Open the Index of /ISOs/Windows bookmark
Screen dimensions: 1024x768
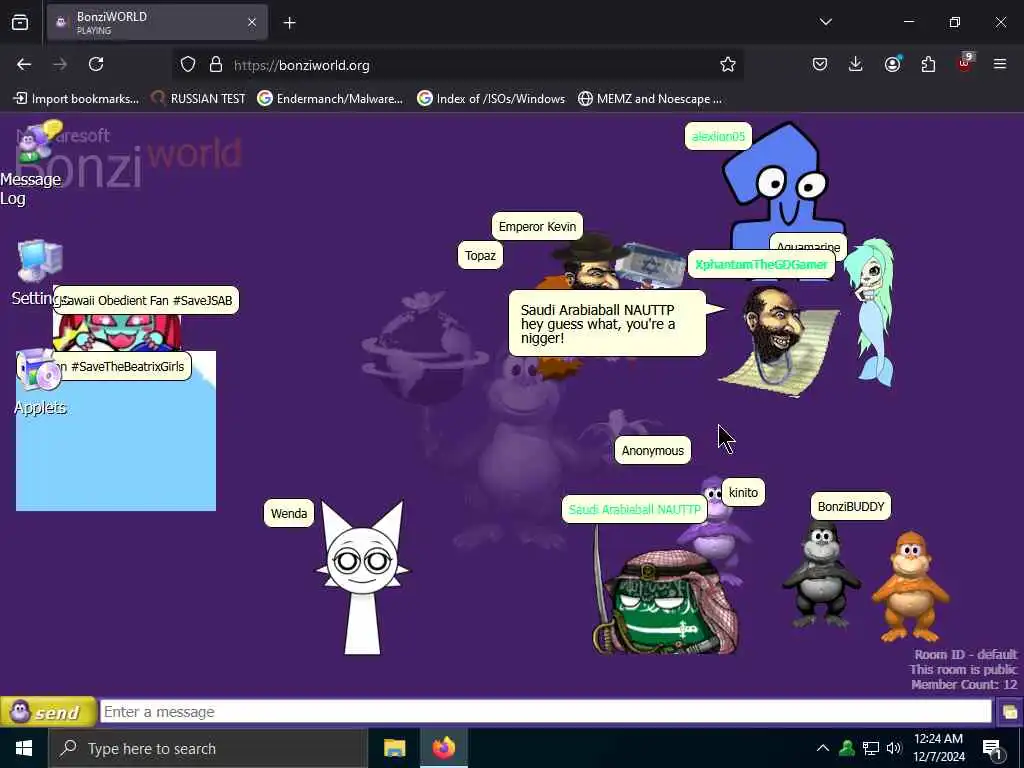pyautogui.click(x=491, y=99)
